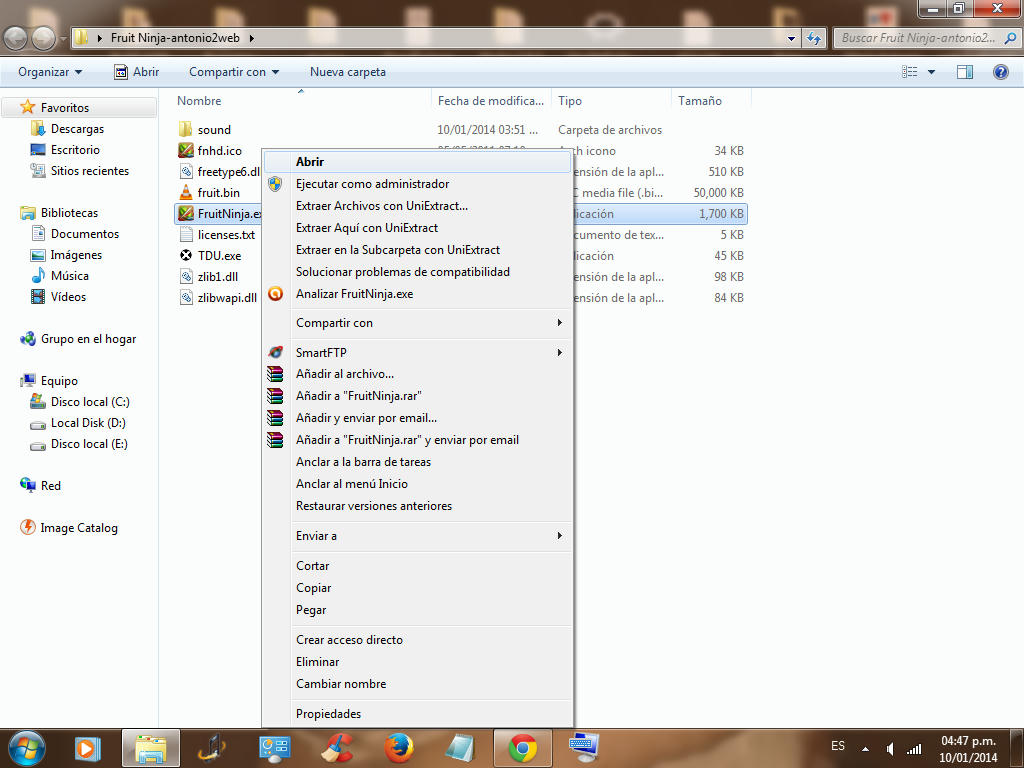This screenshot has width=1024, height=768.
Task: Open the Windows Start button
Action: 27,747
